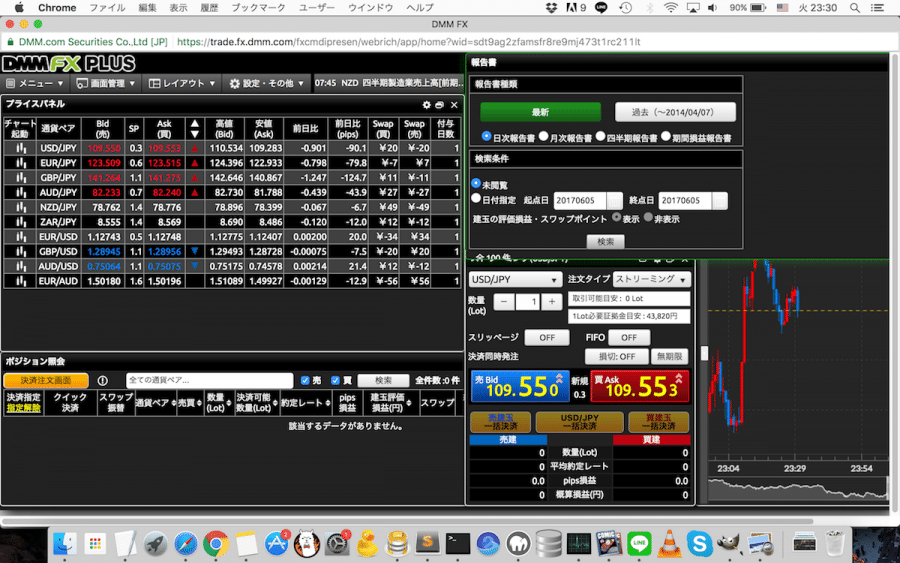This screenshot has height=563, width=900.
Task: Open LINE app in dock
Action: pos(639,543)
